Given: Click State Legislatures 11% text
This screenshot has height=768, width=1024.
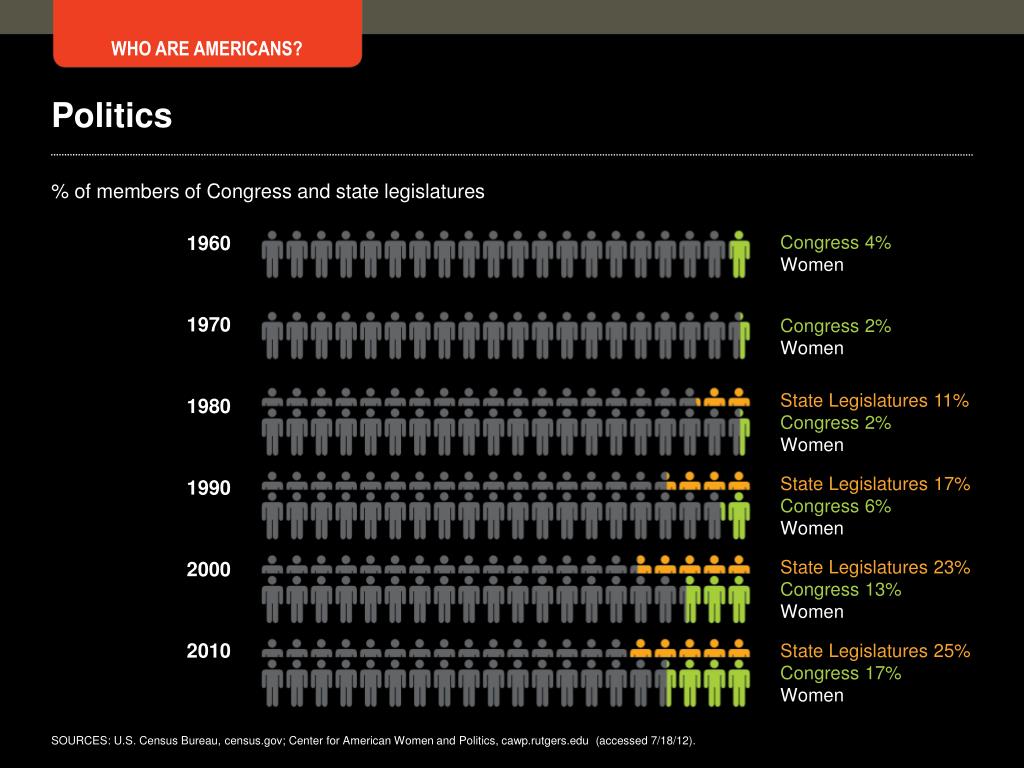Looking at the screenshot, I should point(874,400).
